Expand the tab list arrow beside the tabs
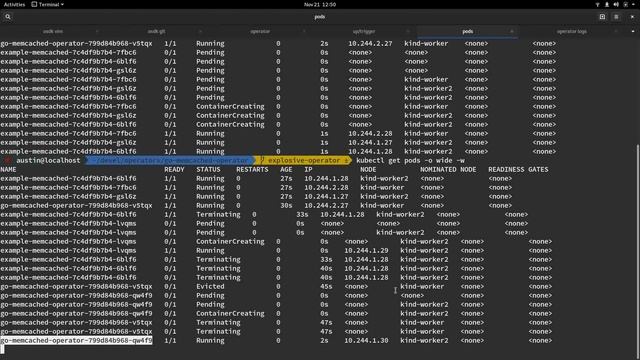 [633, 31]
